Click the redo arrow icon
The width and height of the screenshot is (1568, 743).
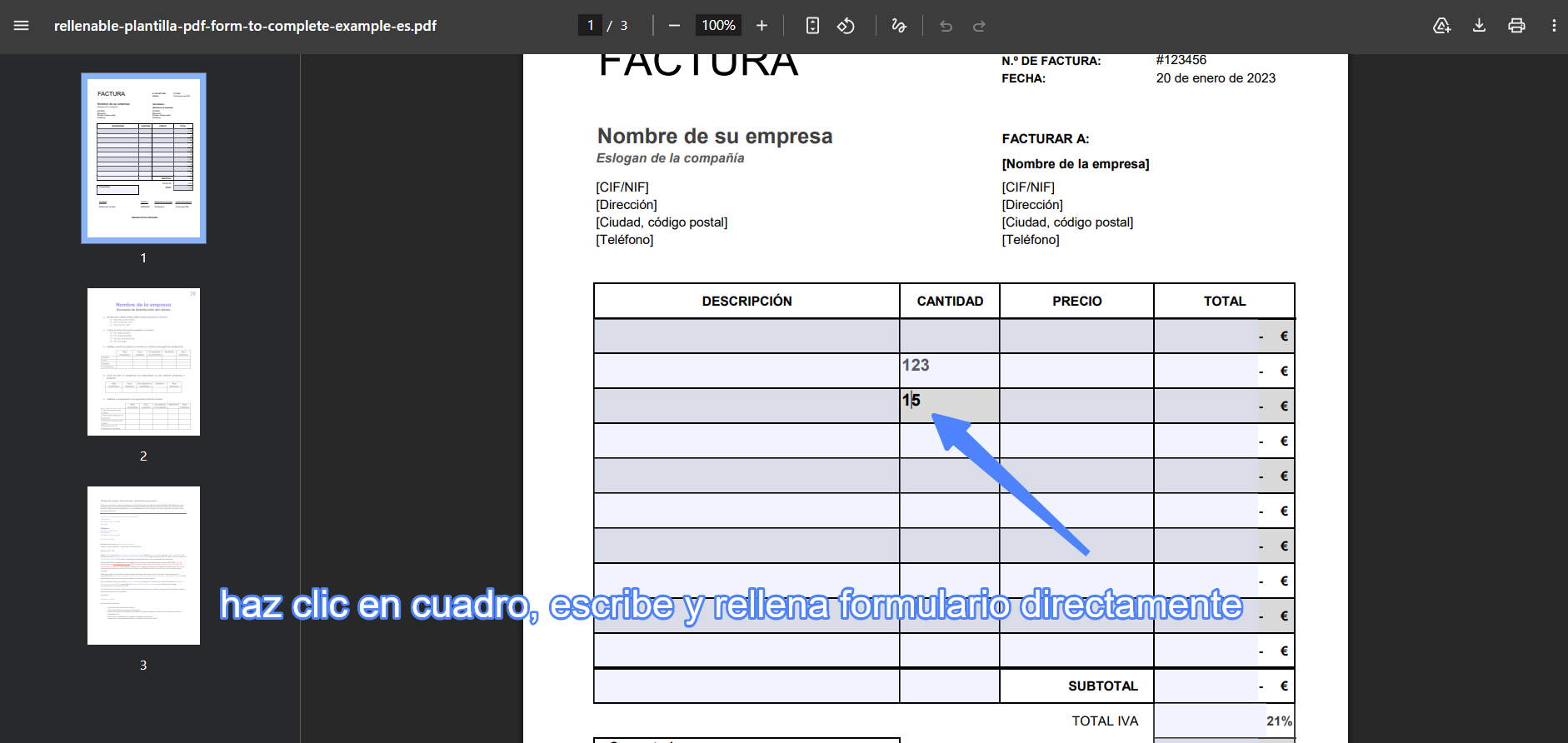(980, 26)
